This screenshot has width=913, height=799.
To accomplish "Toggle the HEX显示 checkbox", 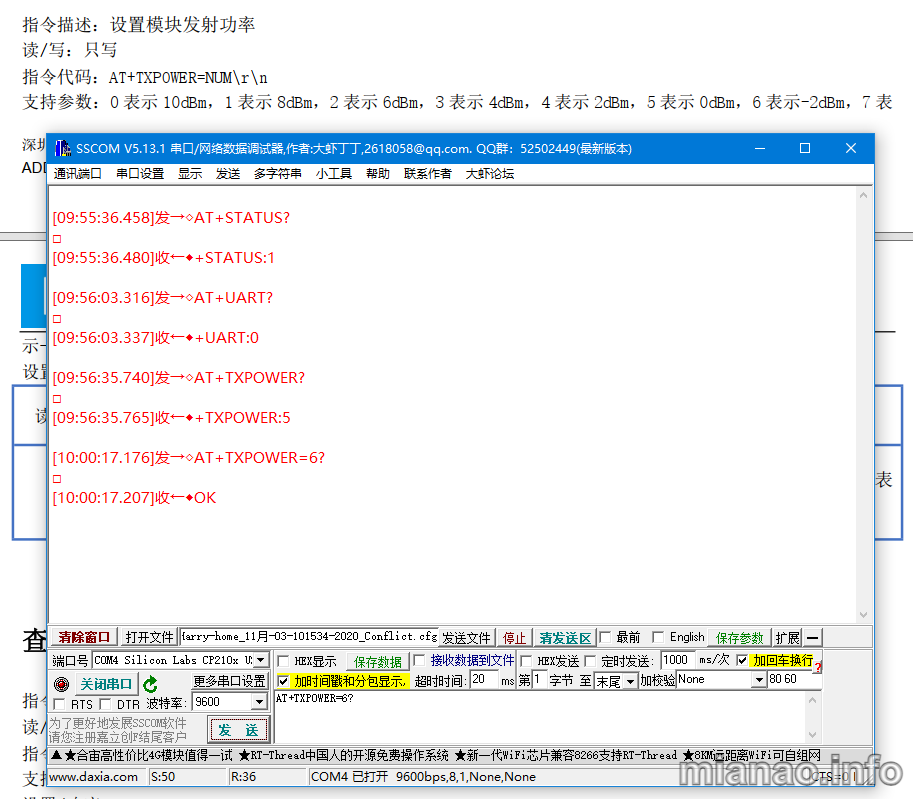I will 284,661.
